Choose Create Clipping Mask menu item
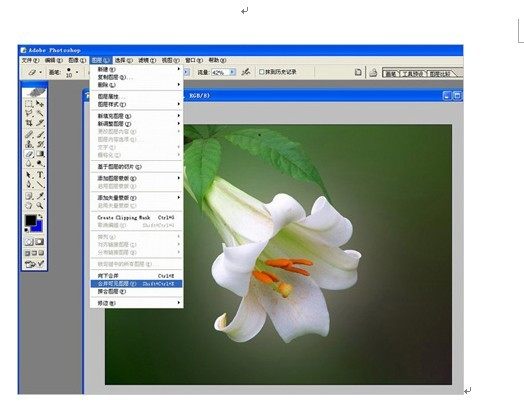Image resolution: width=524 pixels, height=415 pixels. click(137, 218)
